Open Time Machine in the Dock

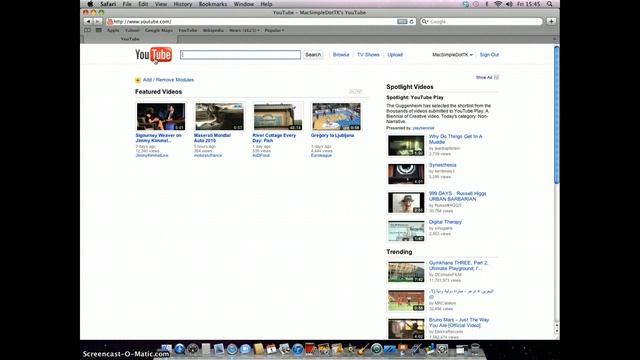[x=376, y=349]
